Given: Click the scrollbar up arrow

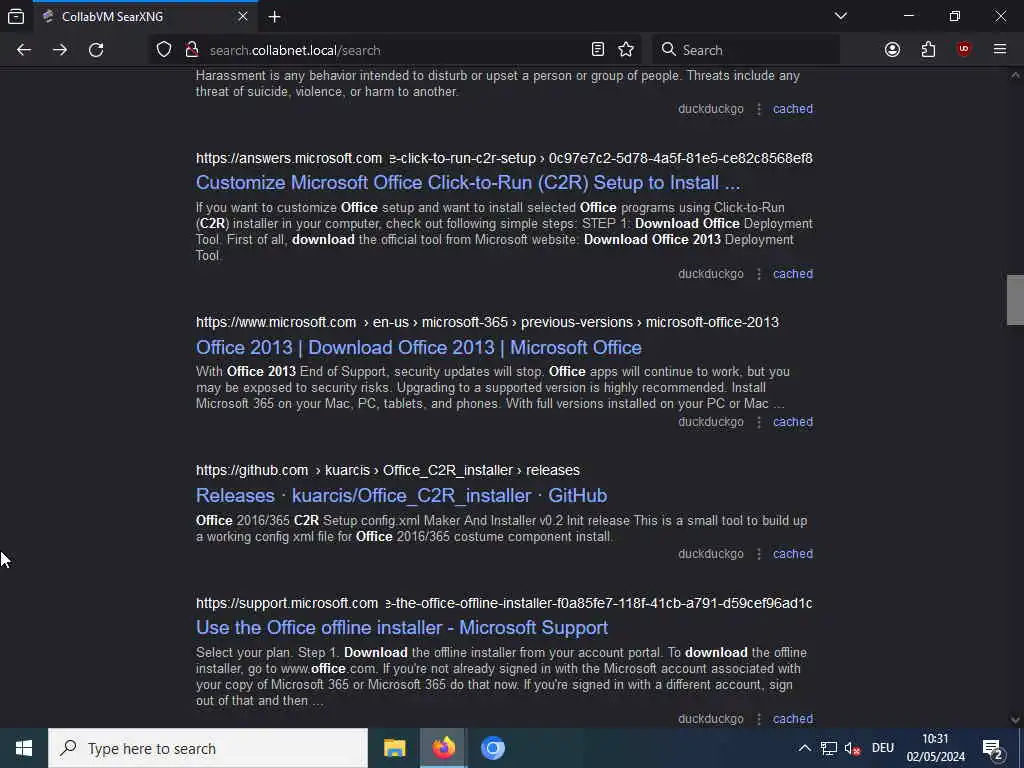Looking at the screenshot, I should (1015, 75).
